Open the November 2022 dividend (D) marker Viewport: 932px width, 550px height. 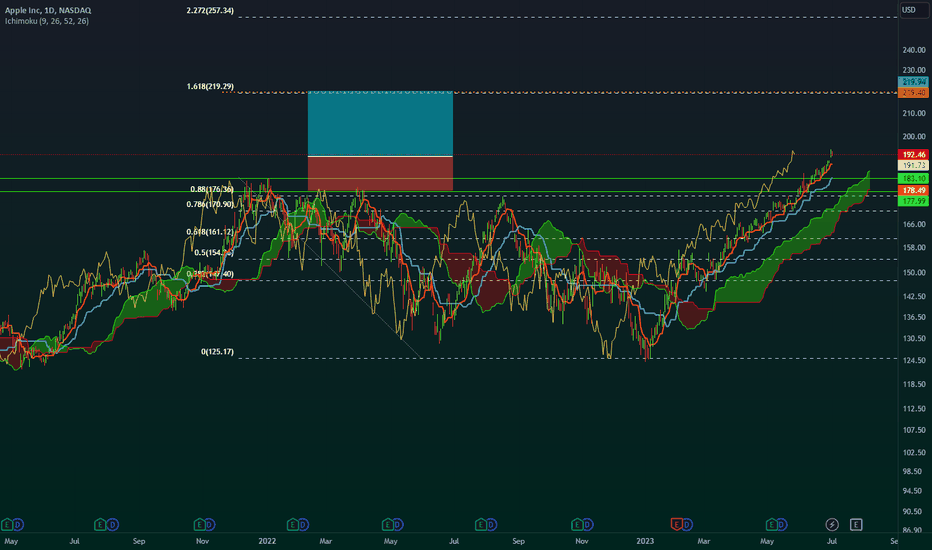pos(587,524)
